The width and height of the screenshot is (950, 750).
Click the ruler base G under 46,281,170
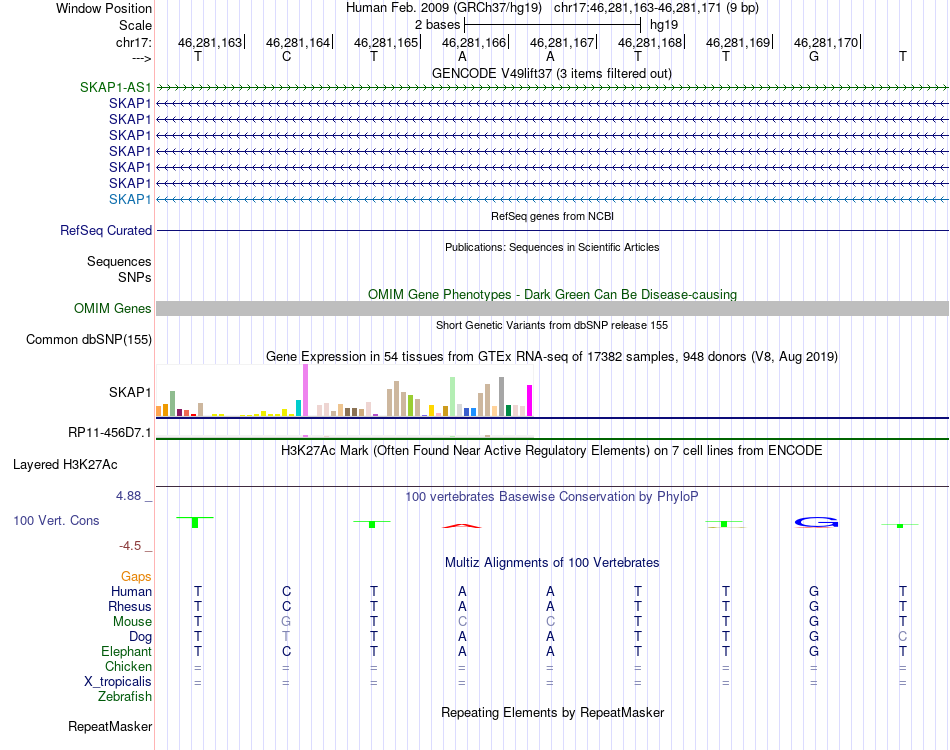814,56
